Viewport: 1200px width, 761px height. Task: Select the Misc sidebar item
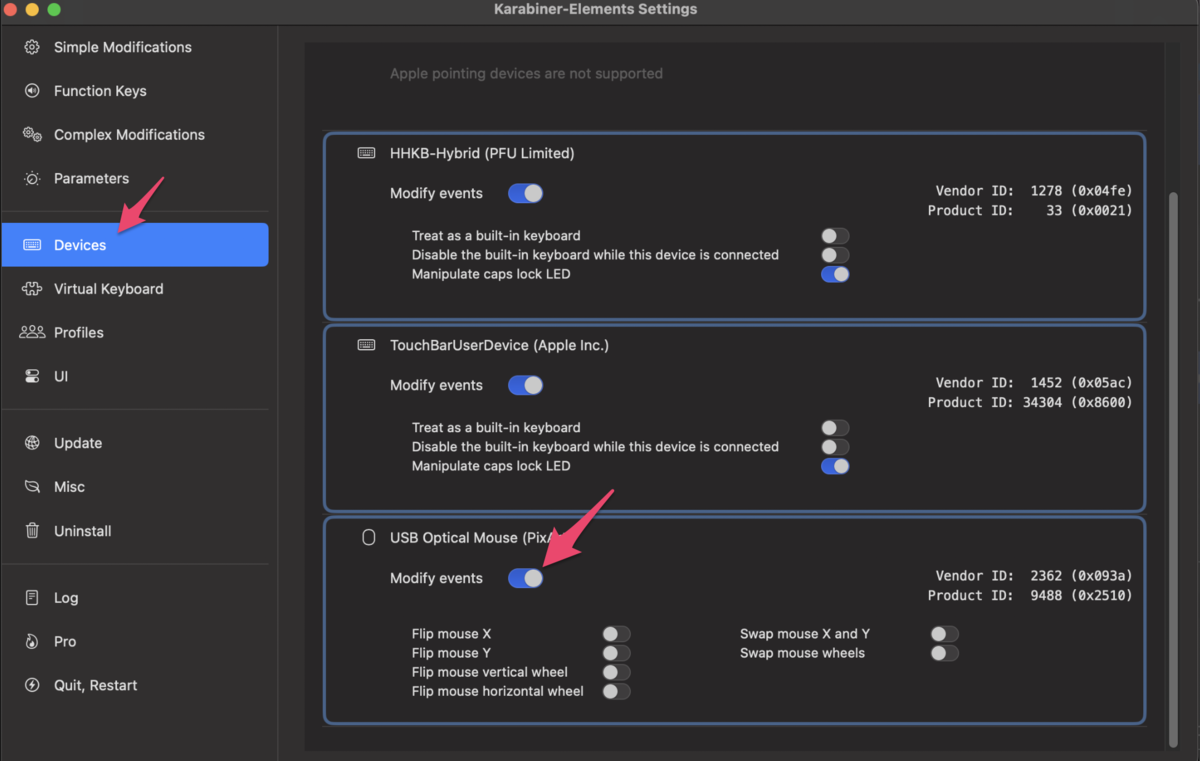[135, 487]
